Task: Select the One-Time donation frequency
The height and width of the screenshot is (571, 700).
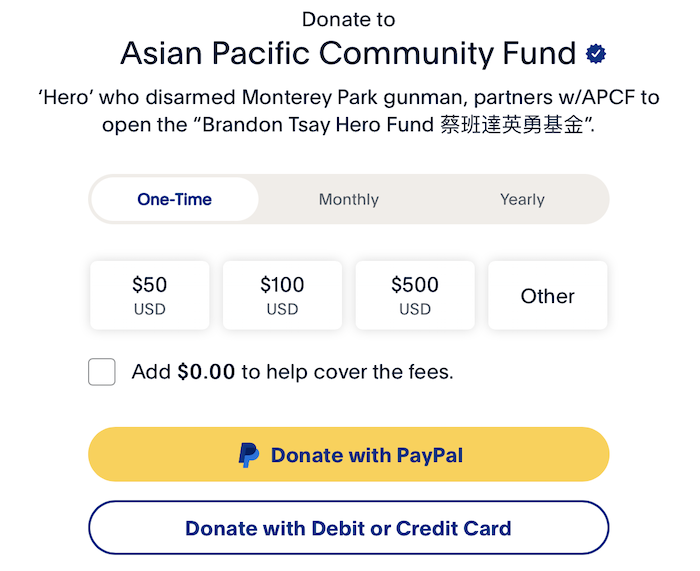Action: pos(175,199)
